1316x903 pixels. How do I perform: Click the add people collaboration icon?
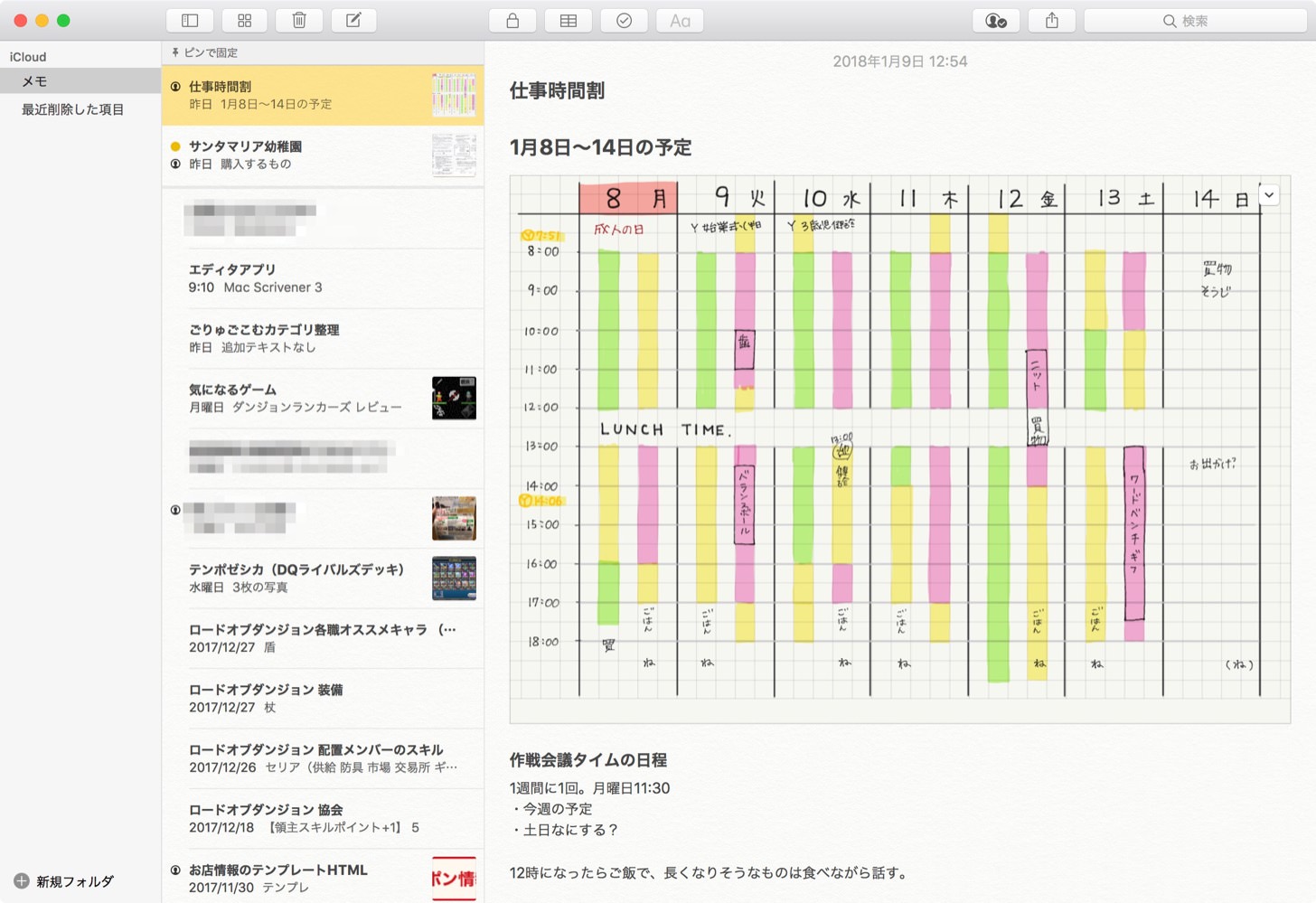click(x=996, y=21)
